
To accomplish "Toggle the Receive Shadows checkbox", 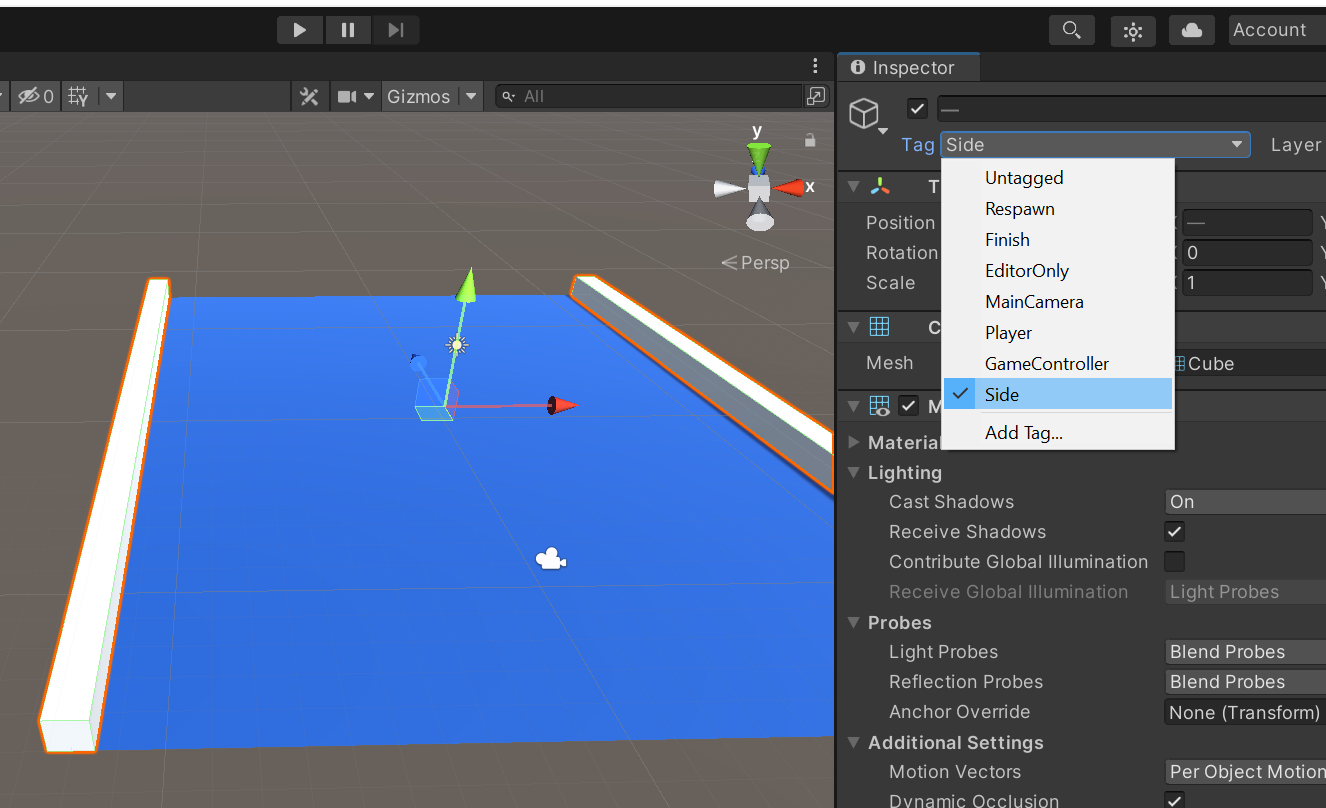I will click(x=1175, y=532).
